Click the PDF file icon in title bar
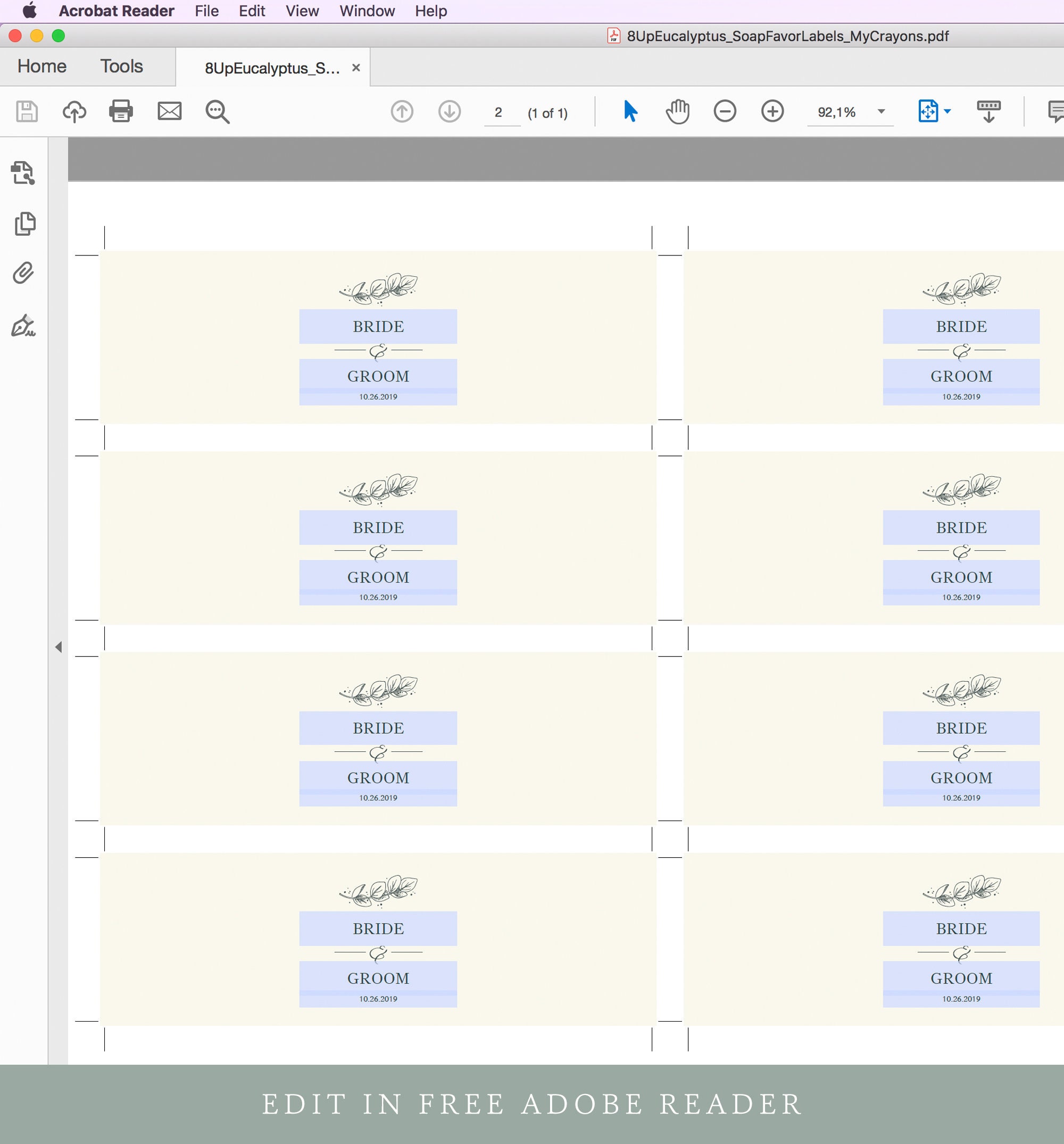Screen dimensions: 1064x1144 pos(613,36)
